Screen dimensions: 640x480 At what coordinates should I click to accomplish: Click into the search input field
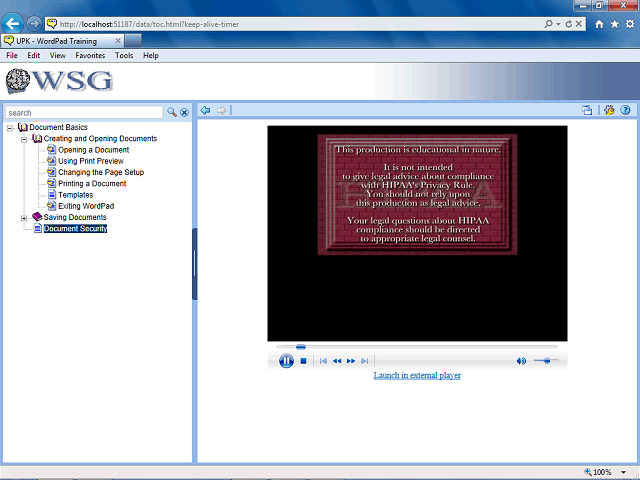(84, 113)
